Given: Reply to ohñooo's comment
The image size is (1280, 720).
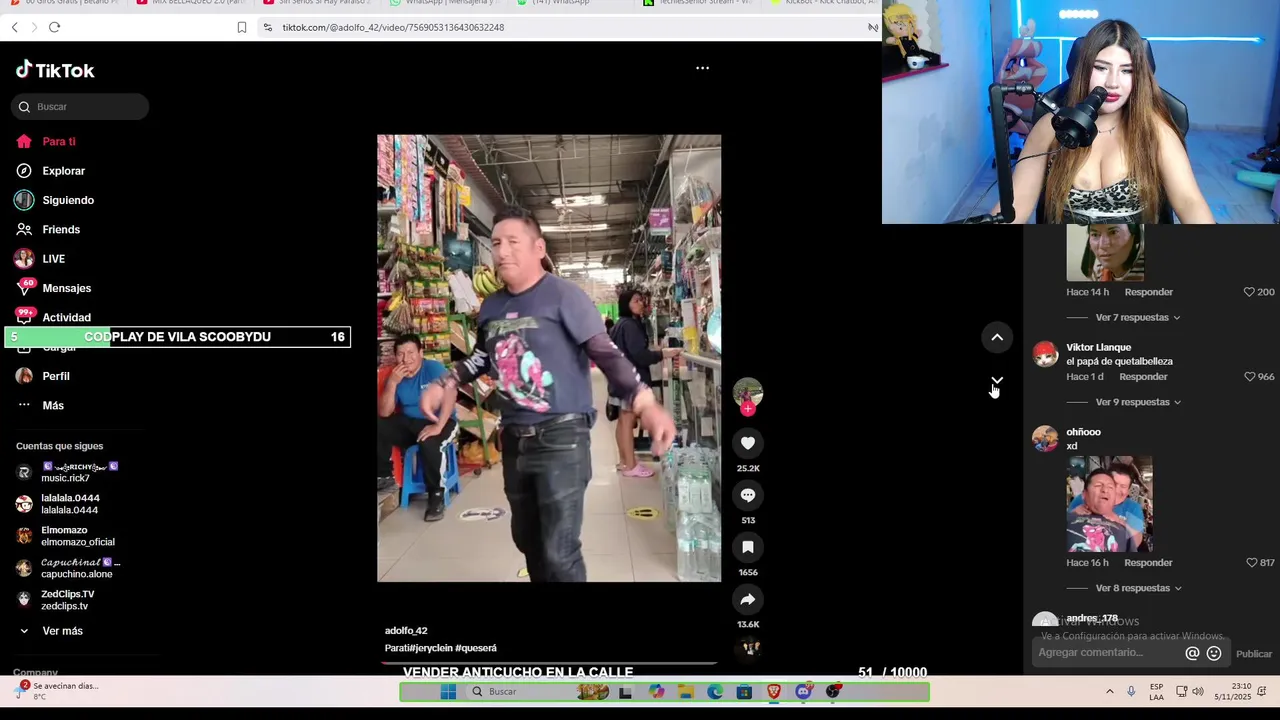Looking at the screenshot, I should click(x=1148, y=563).
